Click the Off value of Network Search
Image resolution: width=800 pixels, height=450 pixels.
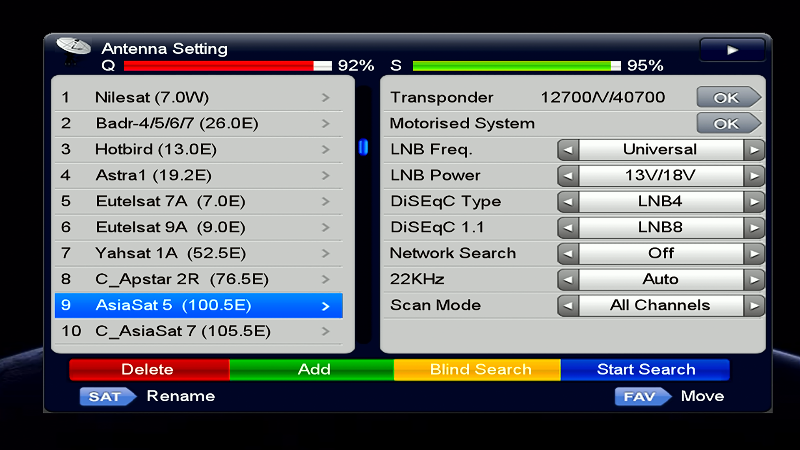pyautogui.click(x=661, y=254)
